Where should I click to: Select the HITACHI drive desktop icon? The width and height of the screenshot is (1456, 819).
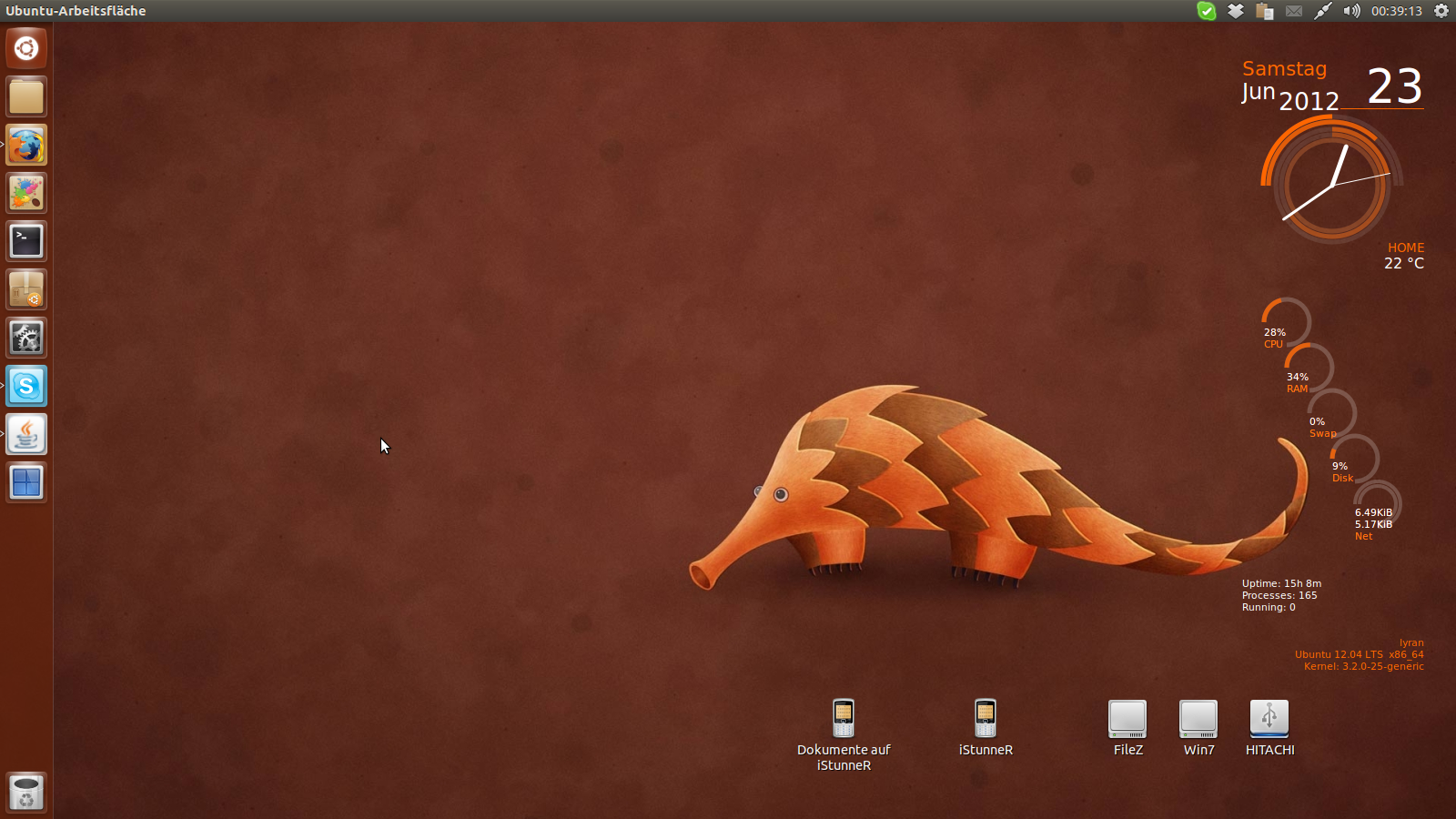pos(1269,719)
